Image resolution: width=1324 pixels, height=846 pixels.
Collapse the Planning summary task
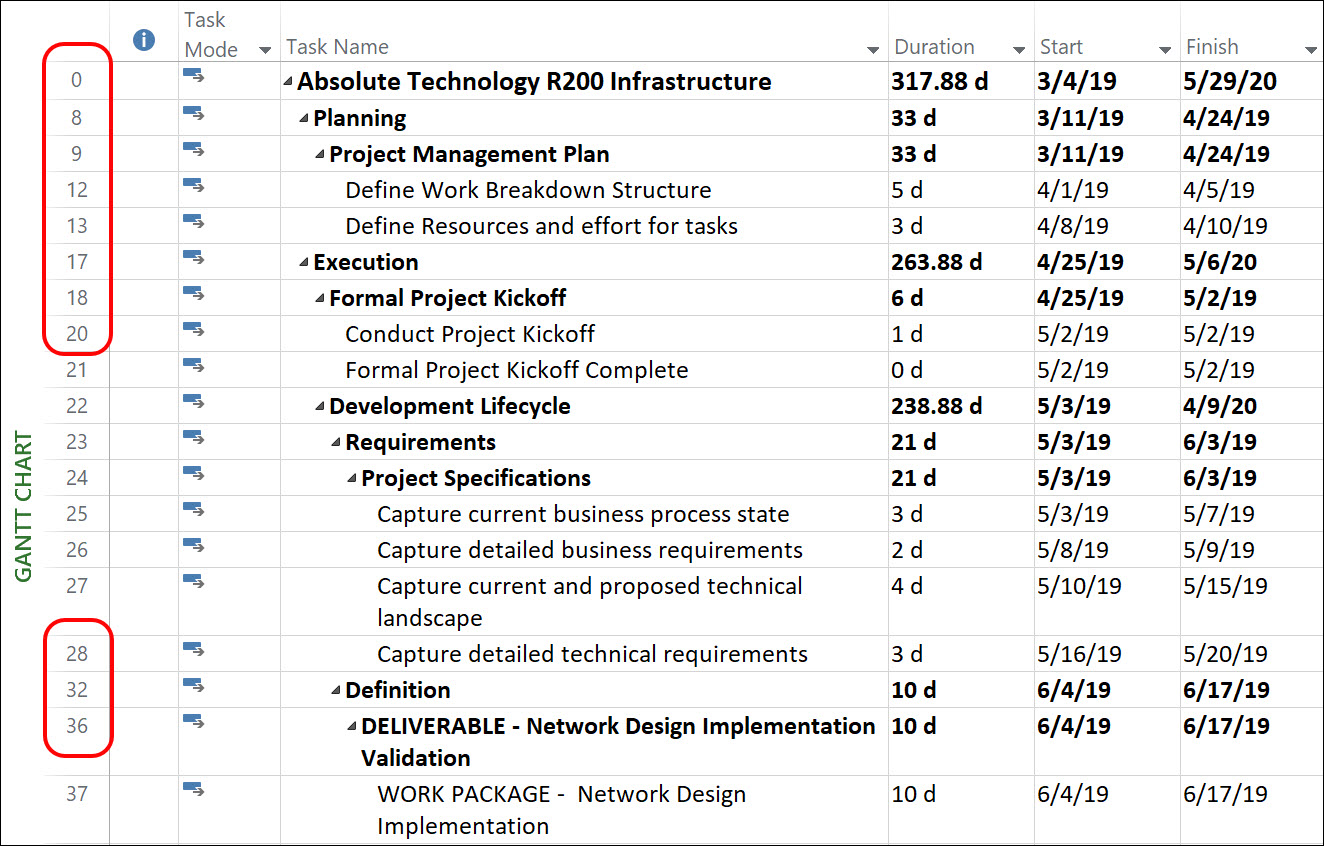click(304, 119)
